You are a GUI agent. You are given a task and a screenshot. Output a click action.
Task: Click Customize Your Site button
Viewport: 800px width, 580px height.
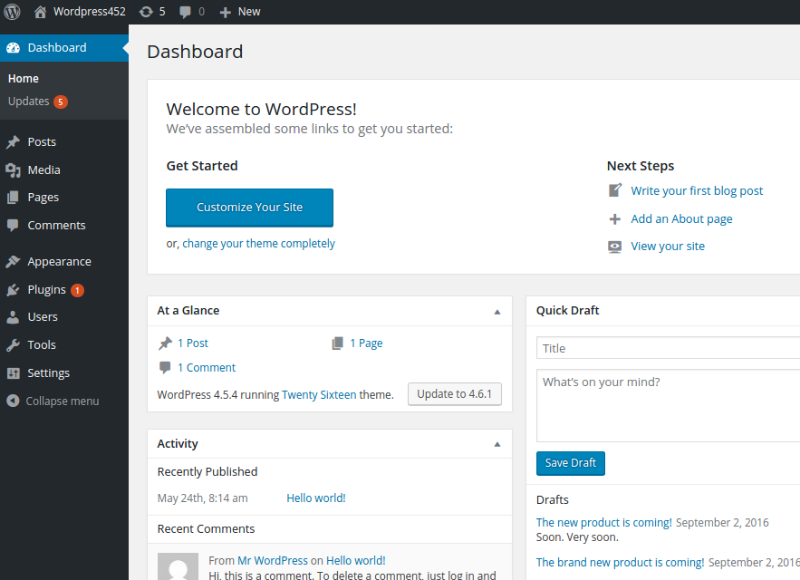point(249,207)
